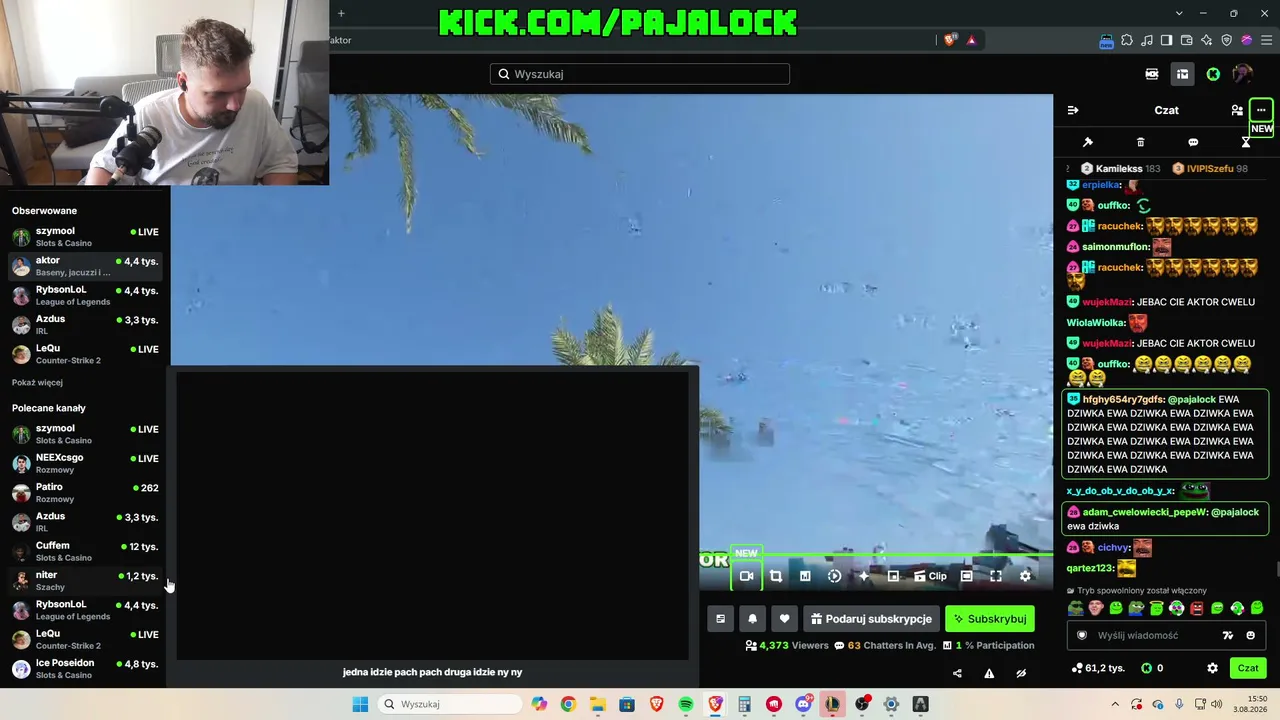Viewport: 1280px width, 720px height.
Task: Open a new browser tab with plus button
Action: (x=341, y=13)
